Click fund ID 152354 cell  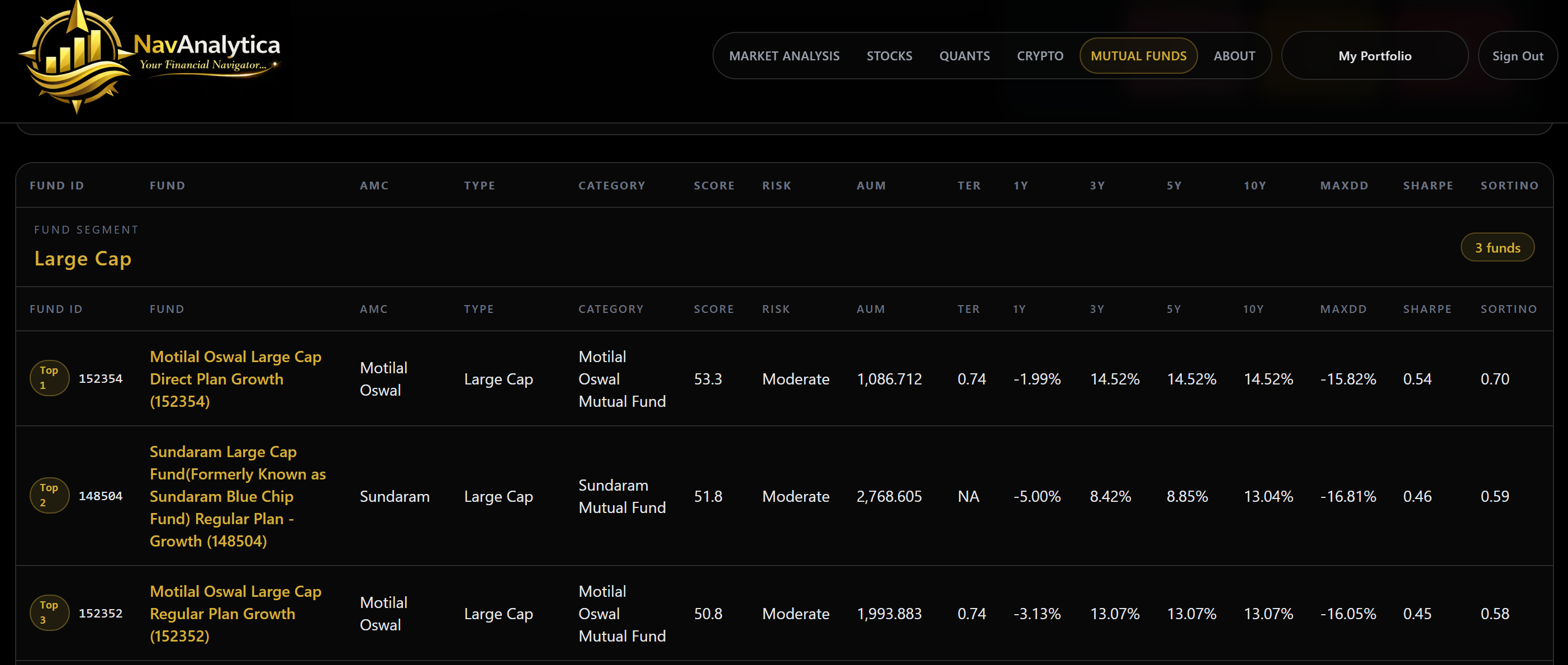(x=101, y=379)
